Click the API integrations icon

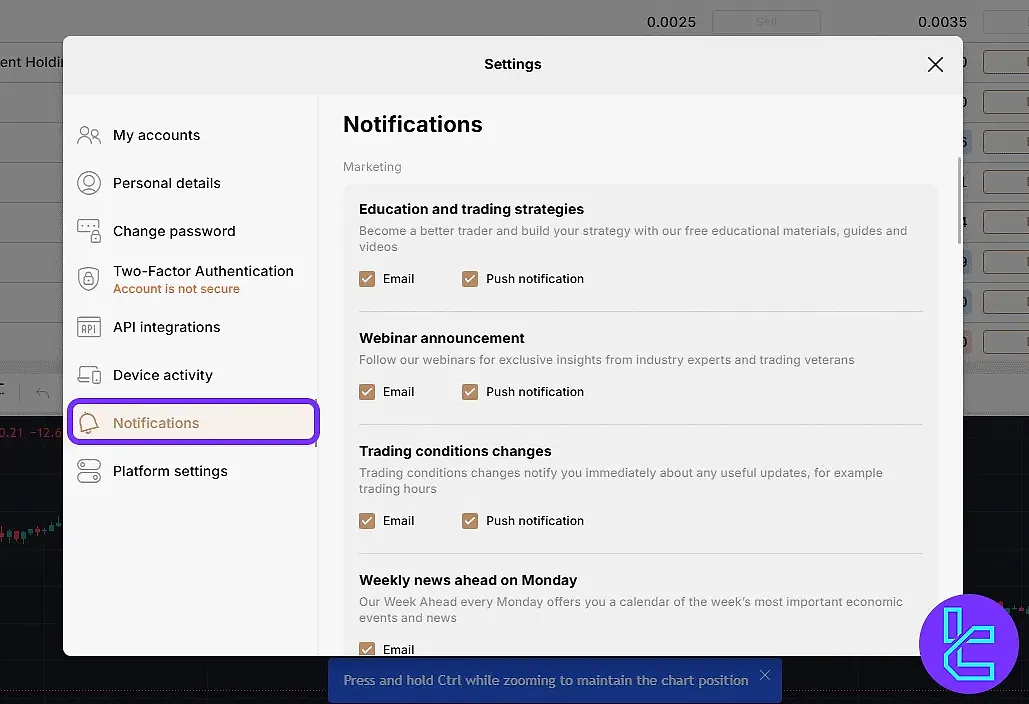click(89, 327)
